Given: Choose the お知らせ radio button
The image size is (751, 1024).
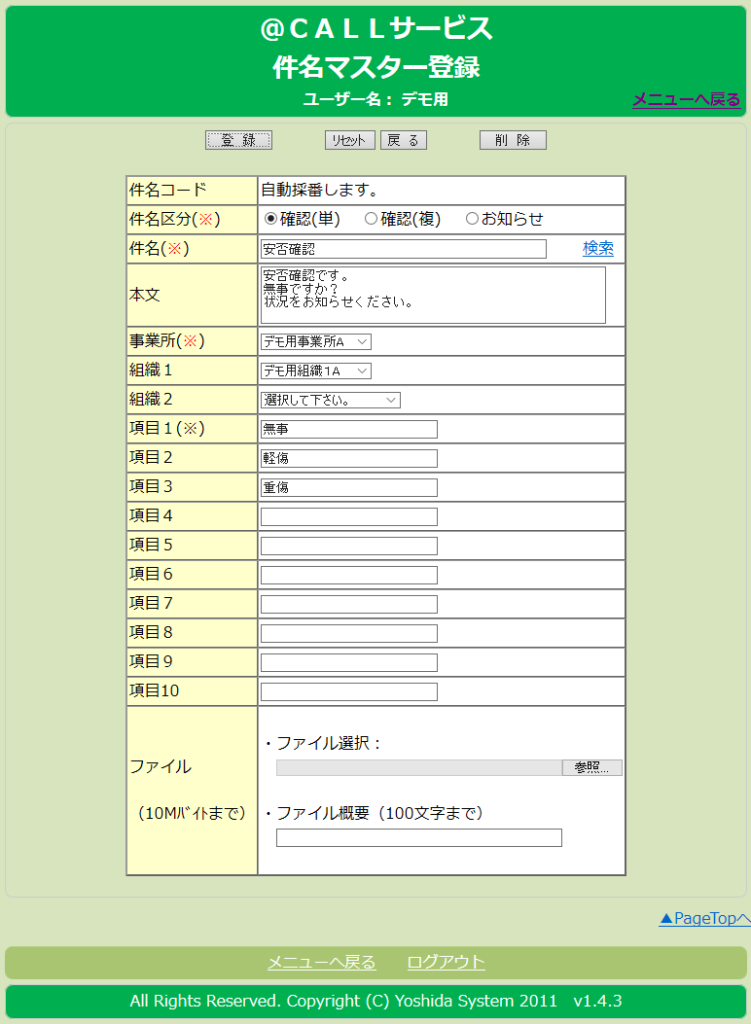Looking at the screenshot, I should pos(472,219).
